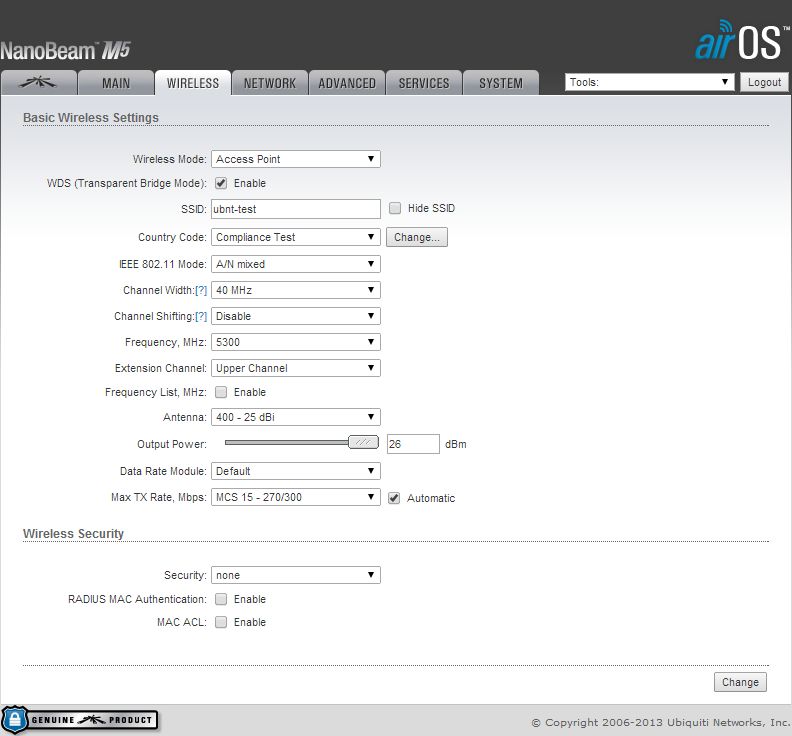Open the ADVANCED tab
This screenshot has height=736, width=792.
[x=347, y=83]
